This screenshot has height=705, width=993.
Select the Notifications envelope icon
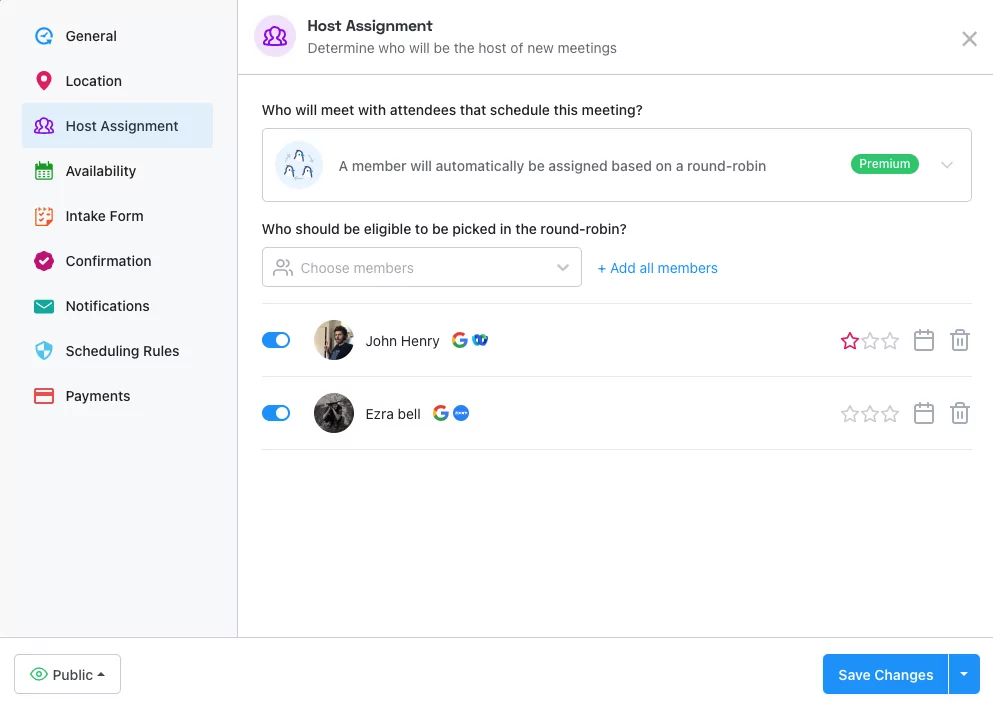(43, 306)
